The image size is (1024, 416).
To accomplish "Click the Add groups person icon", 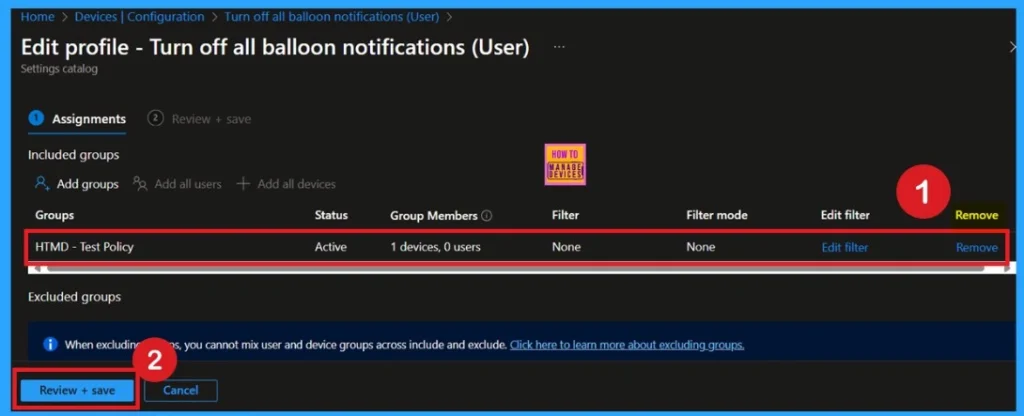I will pos(42,184).
